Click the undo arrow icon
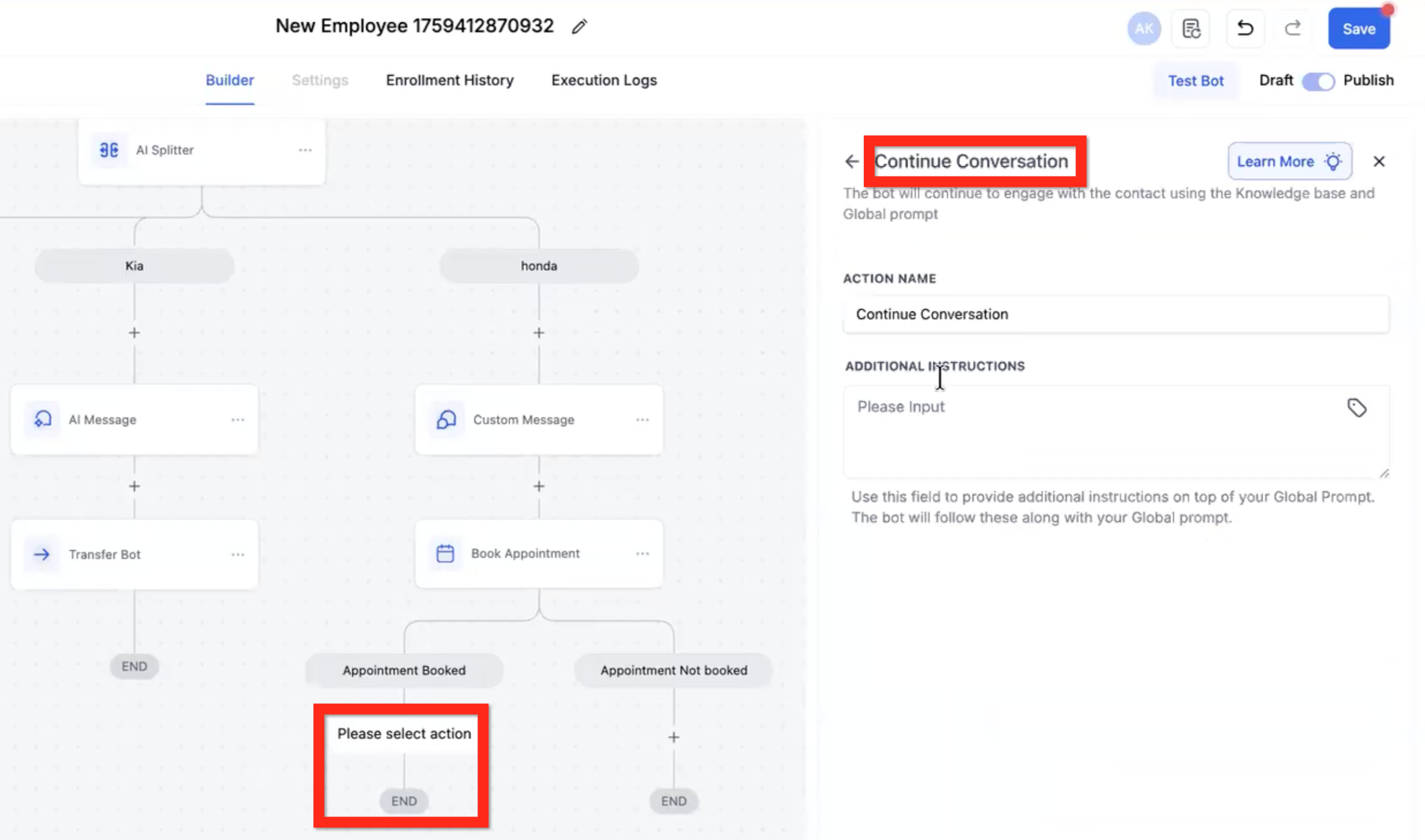1425x840 pixels. [1245, 28]
